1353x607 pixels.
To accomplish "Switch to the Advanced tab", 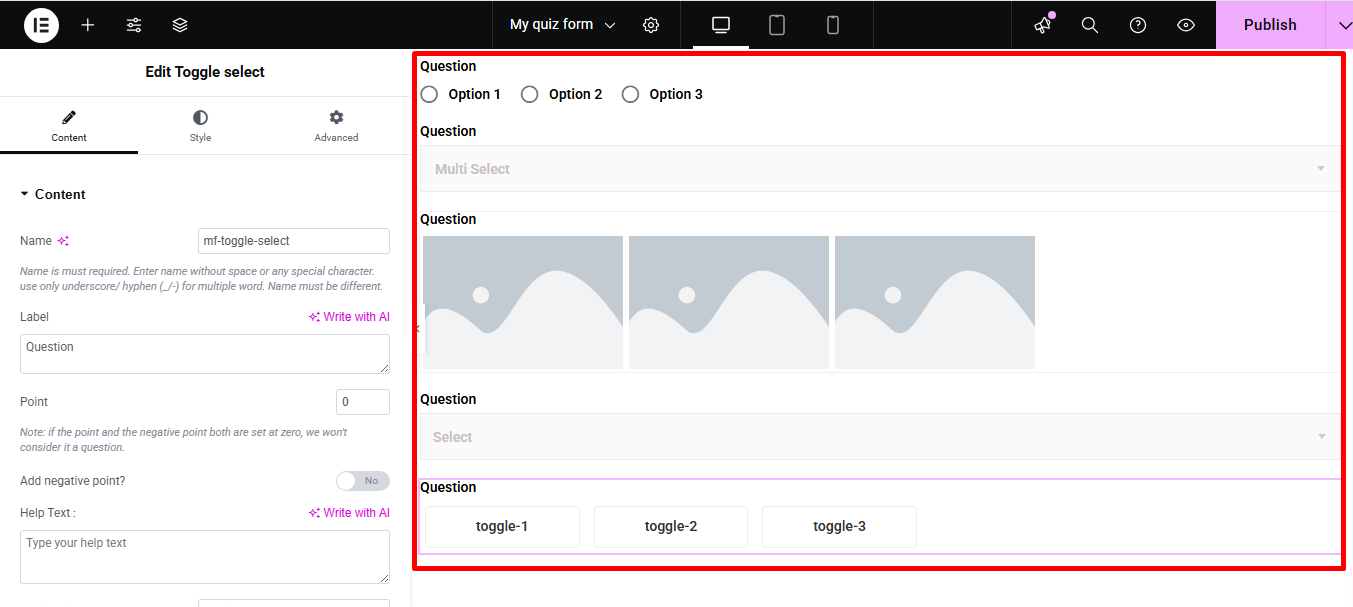I will [336, 126].
